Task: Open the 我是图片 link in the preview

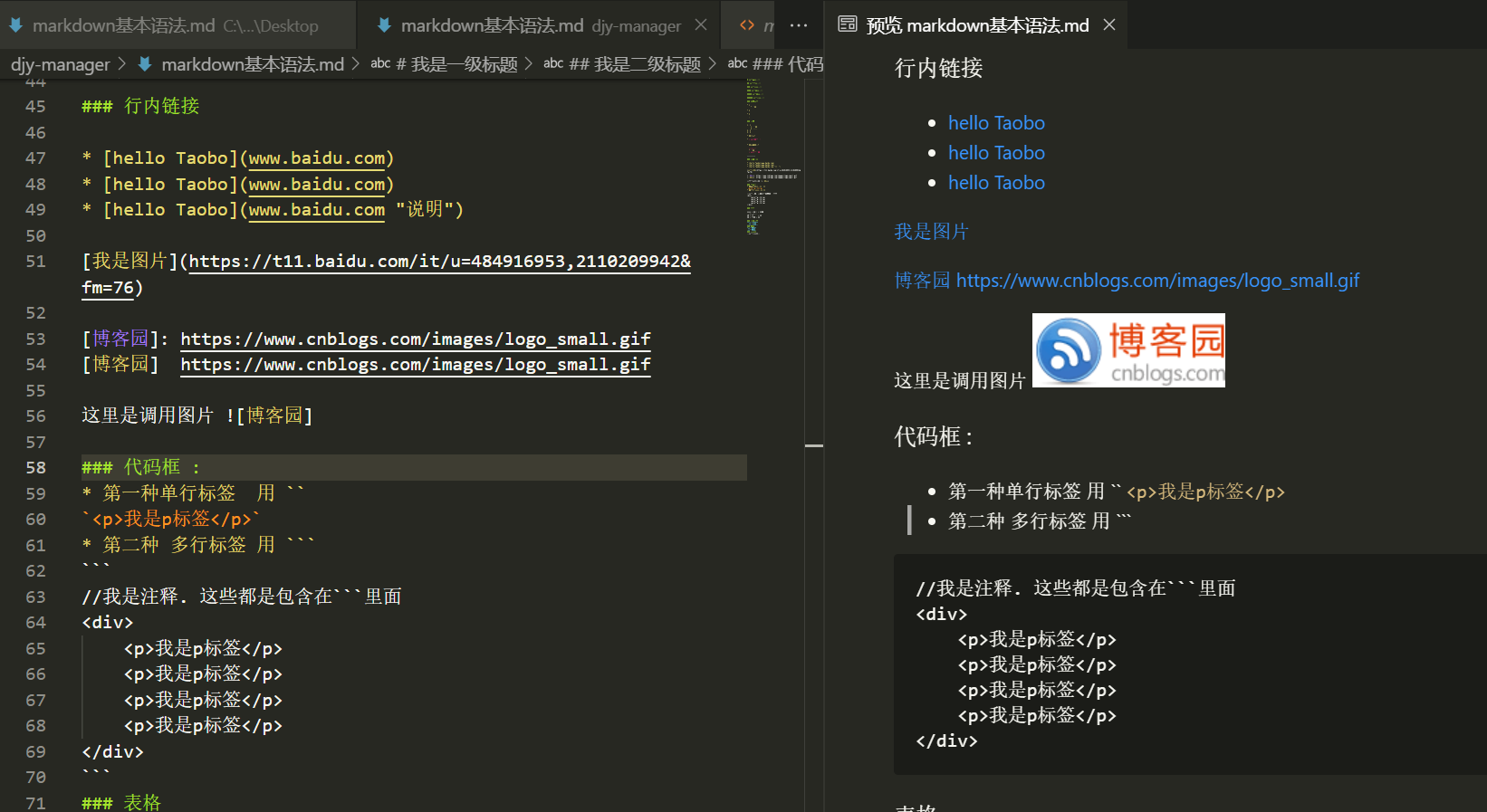Action: click(931, 232)
